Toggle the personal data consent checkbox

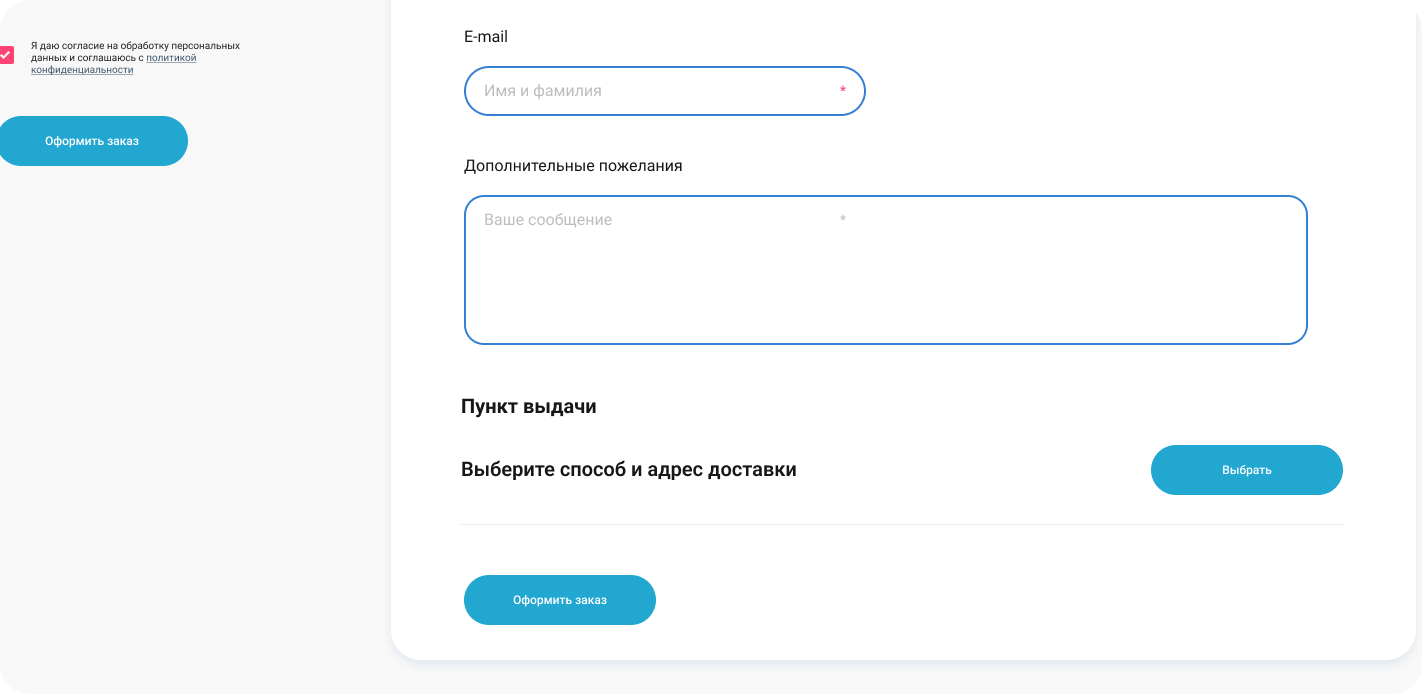click(6, 56)
